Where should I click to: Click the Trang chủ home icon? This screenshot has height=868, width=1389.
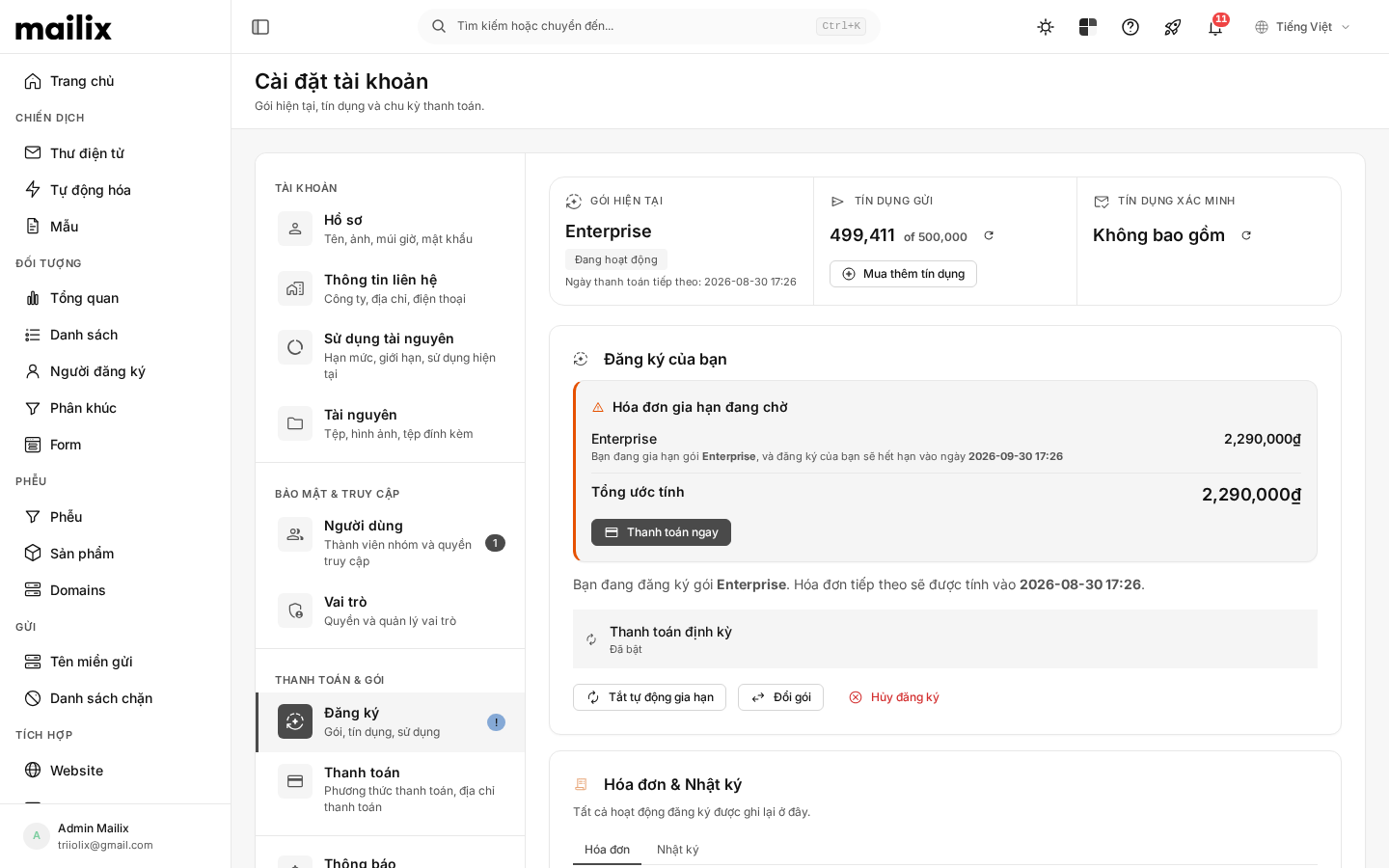coord(33,81)
